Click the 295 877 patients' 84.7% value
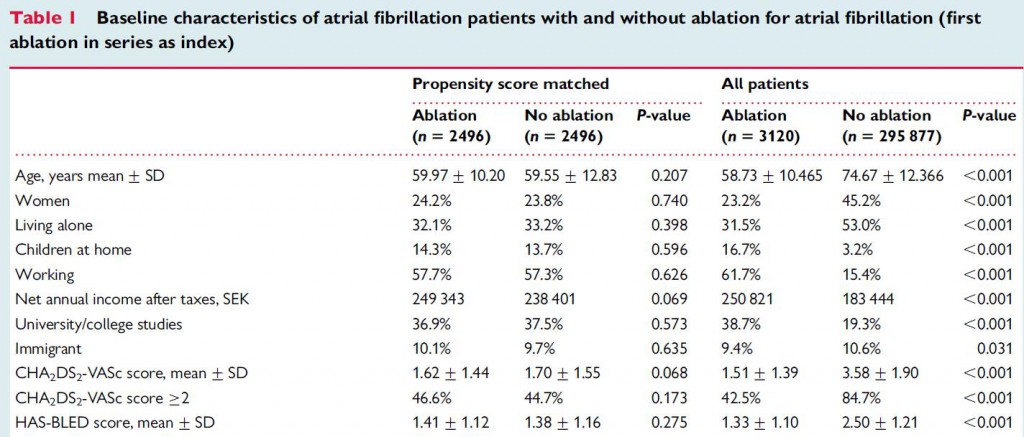 tap(862, 398)
